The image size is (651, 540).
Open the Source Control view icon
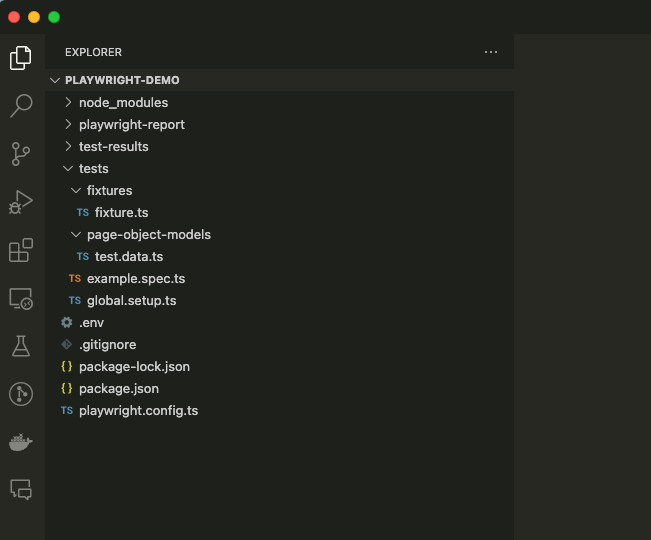tap(21, 154)
